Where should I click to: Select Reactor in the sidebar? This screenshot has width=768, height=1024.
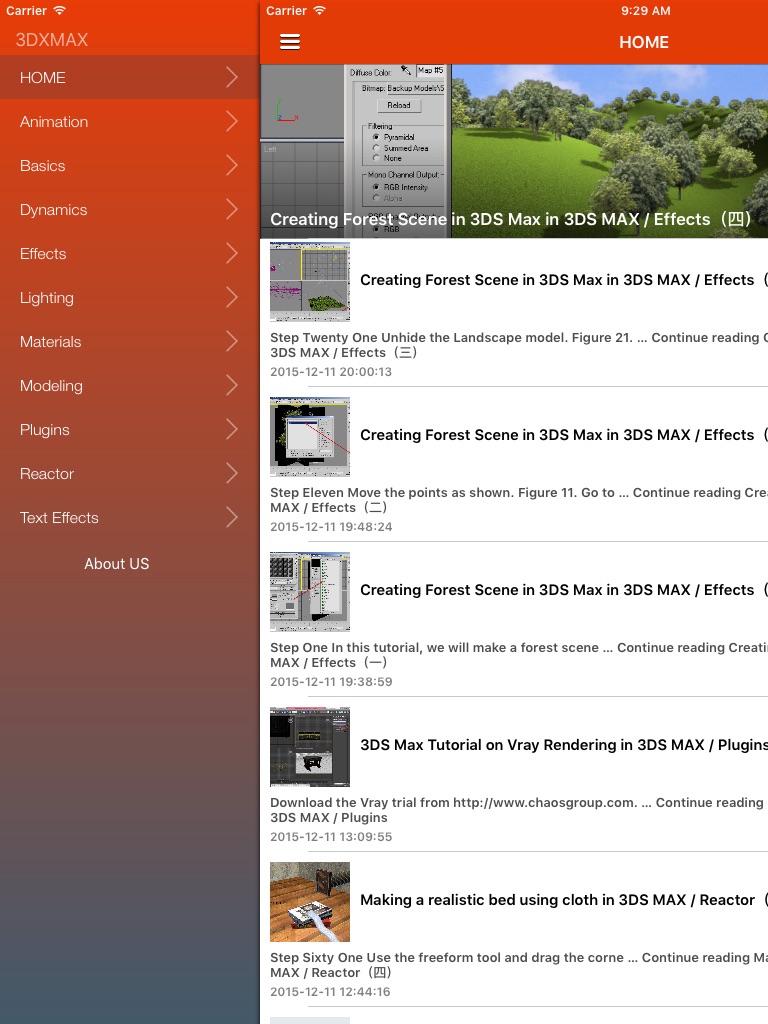[x=47, y=474]
